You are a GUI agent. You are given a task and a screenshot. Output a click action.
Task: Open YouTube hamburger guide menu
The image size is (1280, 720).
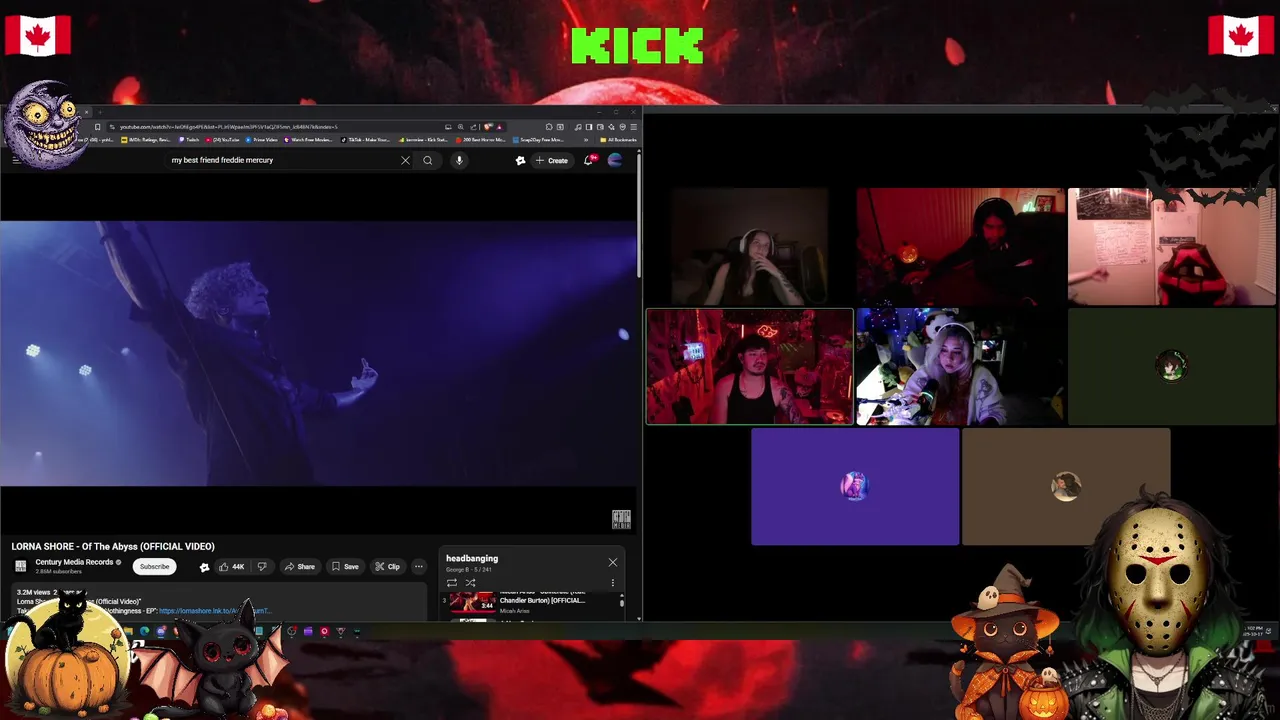[16, 160]
